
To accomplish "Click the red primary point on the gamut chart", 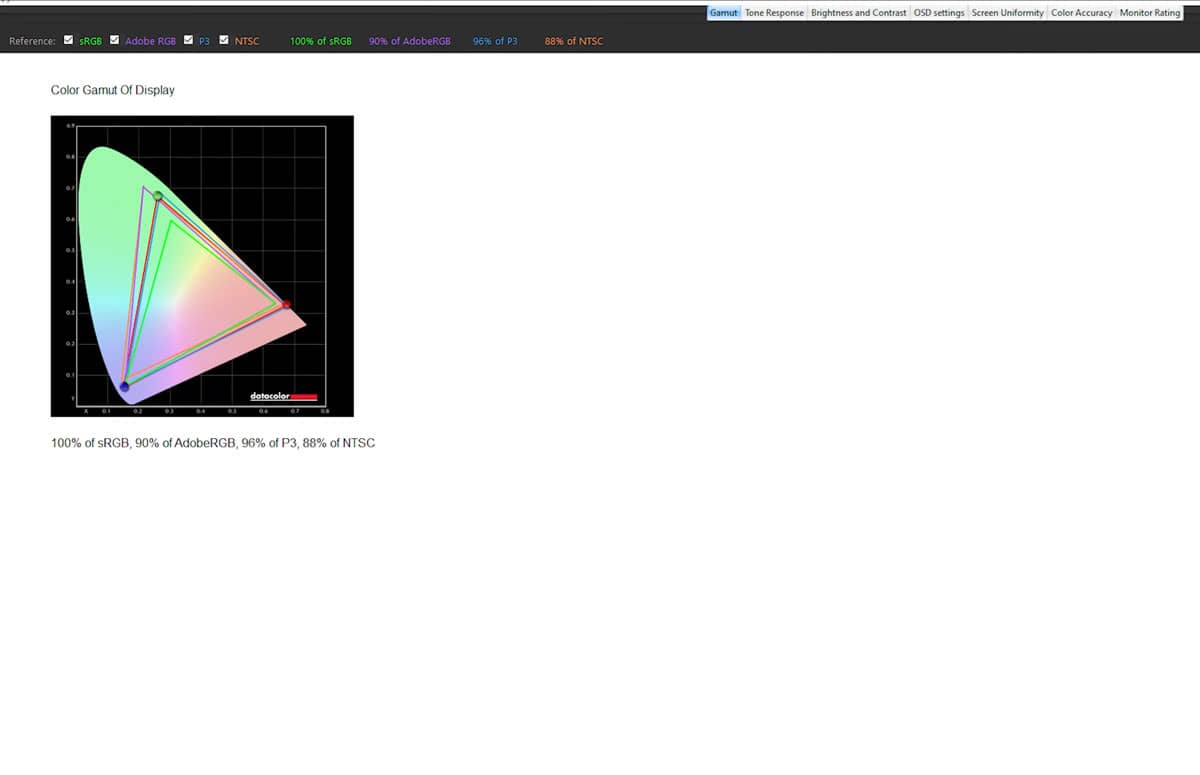I will pos(286,304).
